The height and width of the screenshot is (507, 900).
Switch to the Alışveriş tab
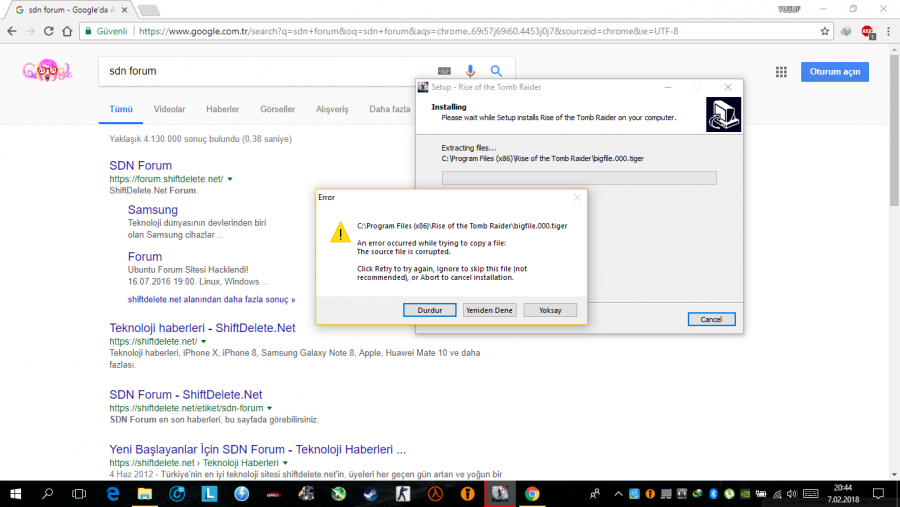[332, 109]
